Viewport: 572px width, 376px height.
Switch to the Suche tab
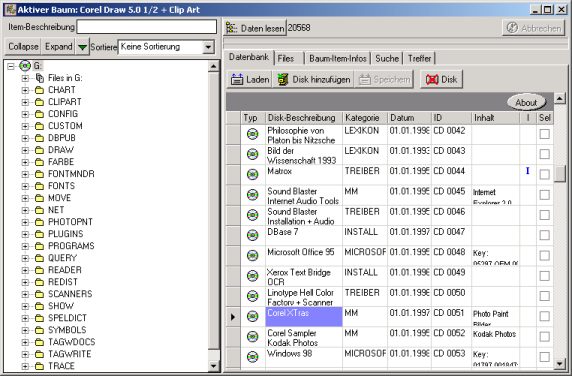point(387,58)
